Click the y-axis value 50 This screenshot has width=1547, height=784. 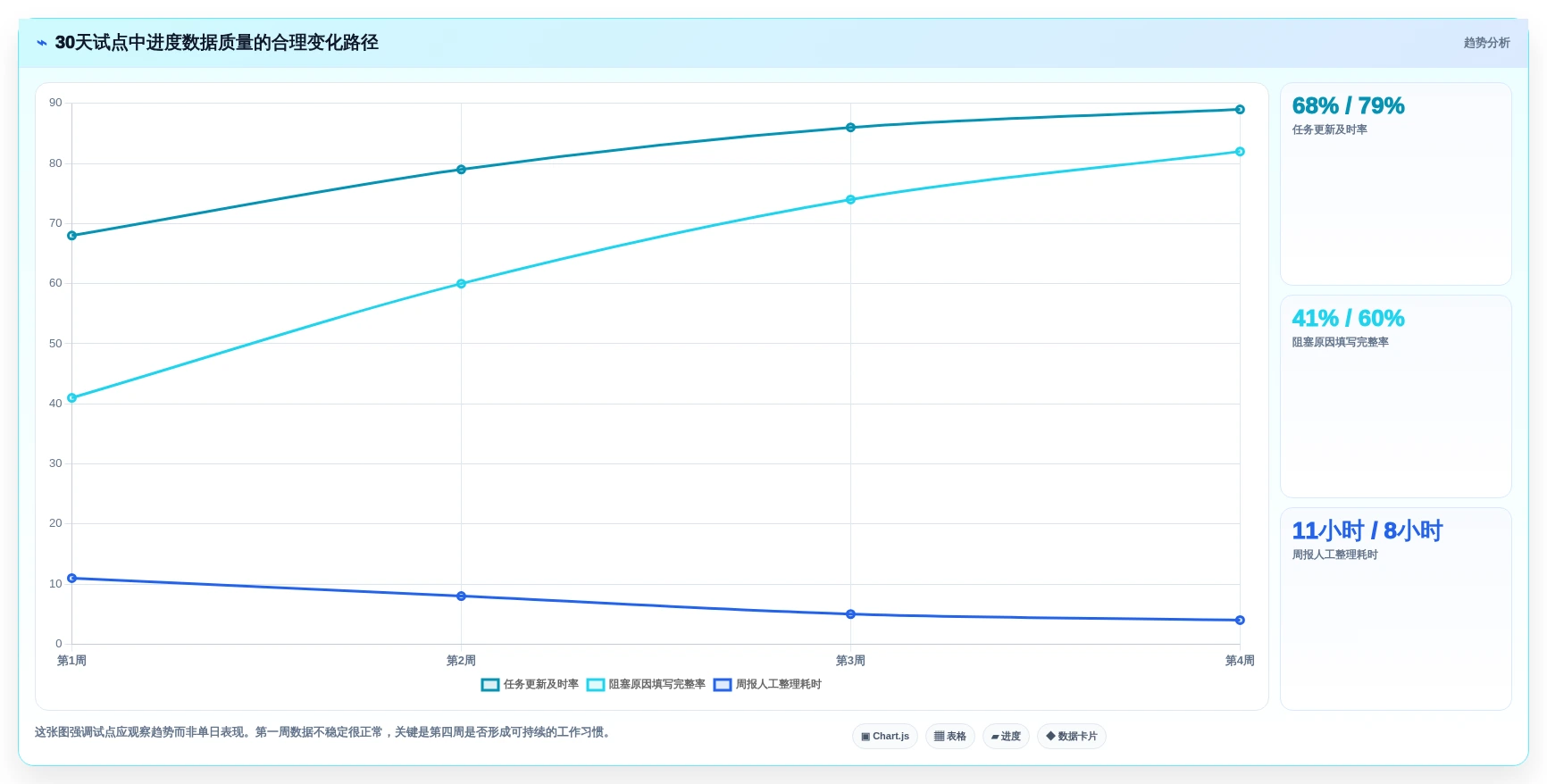point(55,344)
